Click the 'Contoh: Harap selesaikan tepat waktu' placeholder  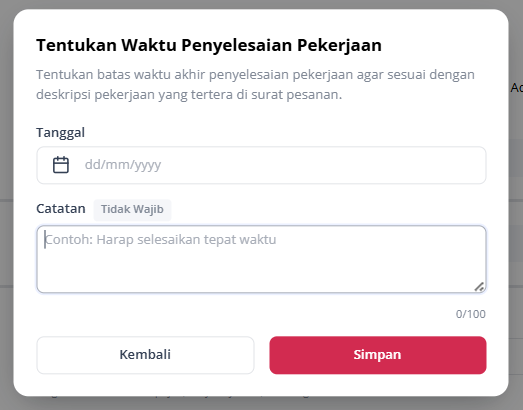click(x=160, y=240)
